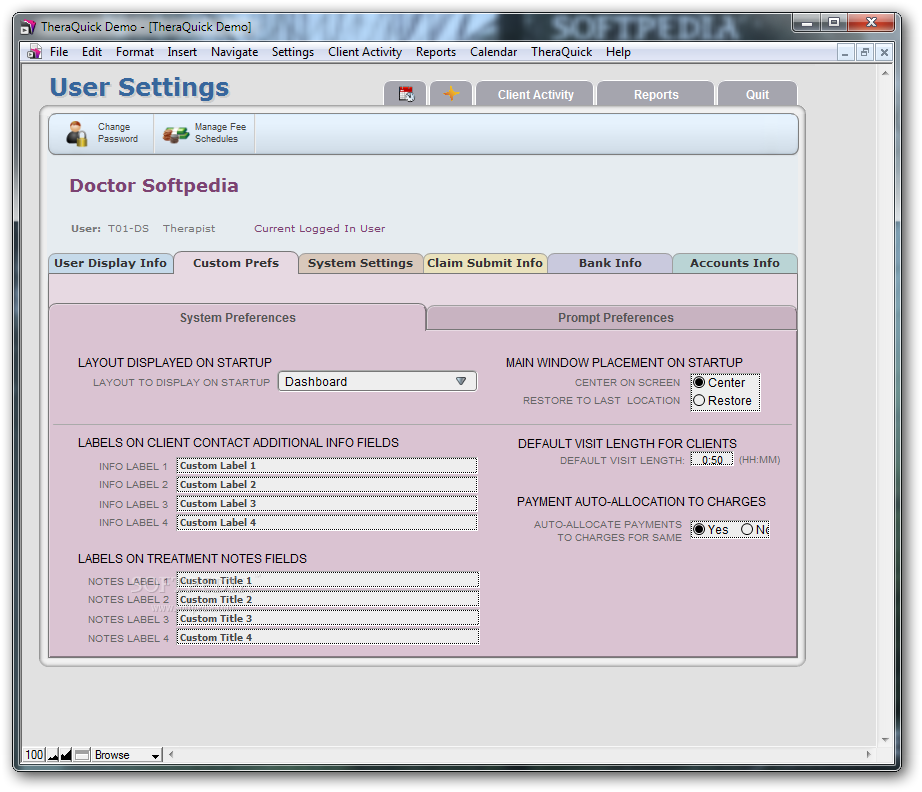The height and width of the screenshot is (792, 922).
Task: Select Center window placement radio
Action: click(x=699, y=382)
